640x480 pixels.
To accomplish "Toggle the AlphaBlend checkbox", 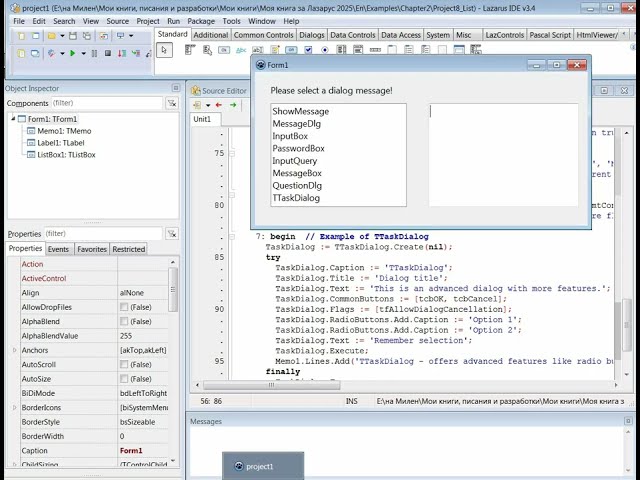I will coord(124,321).
